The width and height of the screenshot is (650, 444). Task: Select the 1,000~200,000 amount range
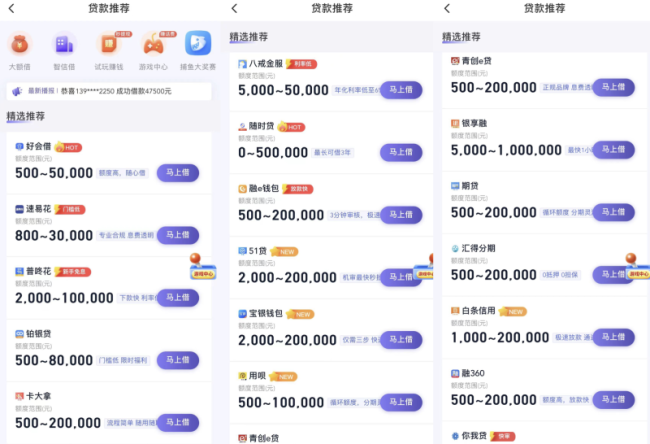click(500, 337)
